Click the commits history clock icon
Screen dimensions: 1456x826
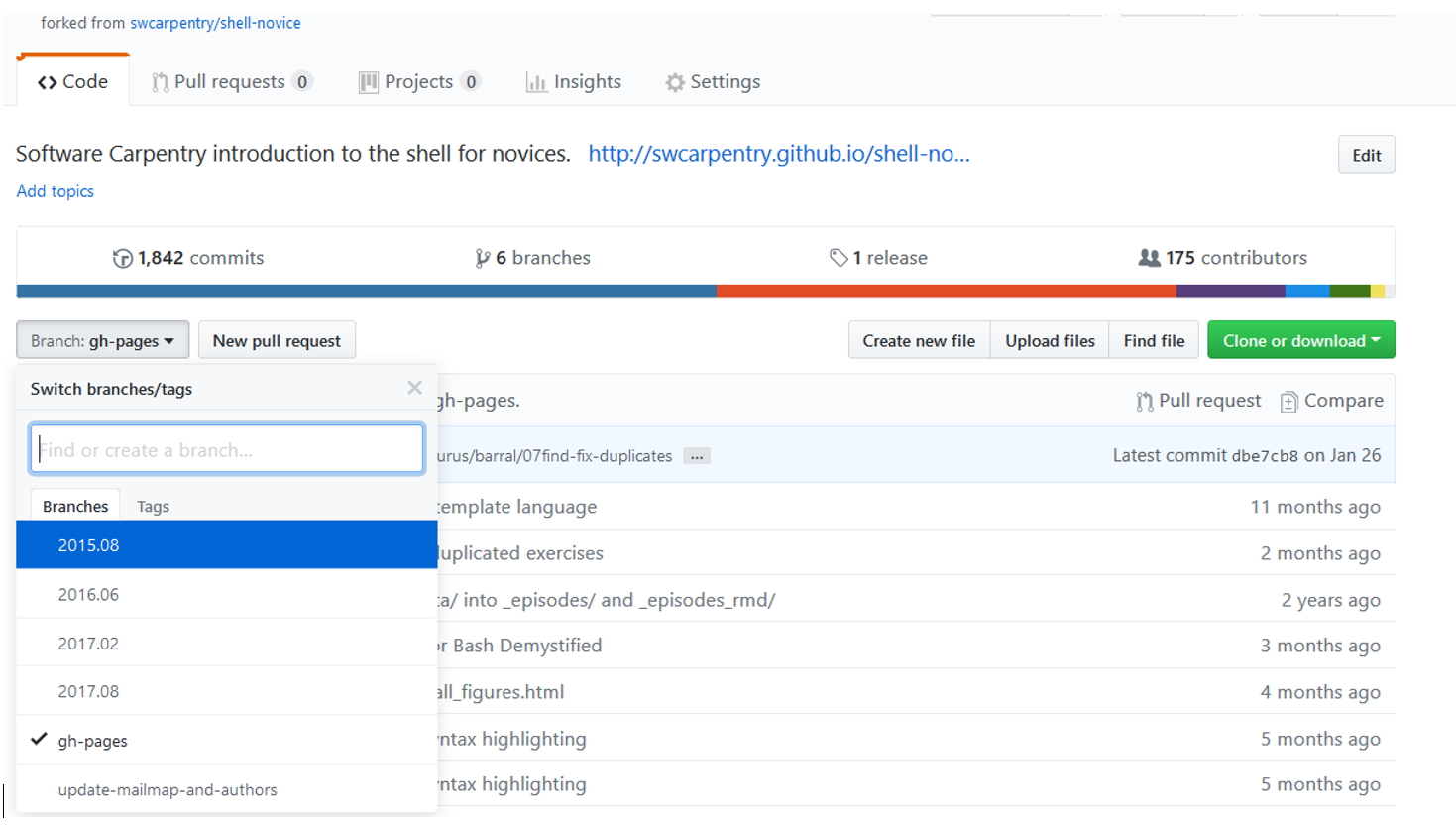pyautogui.click(x=123, y=258)
